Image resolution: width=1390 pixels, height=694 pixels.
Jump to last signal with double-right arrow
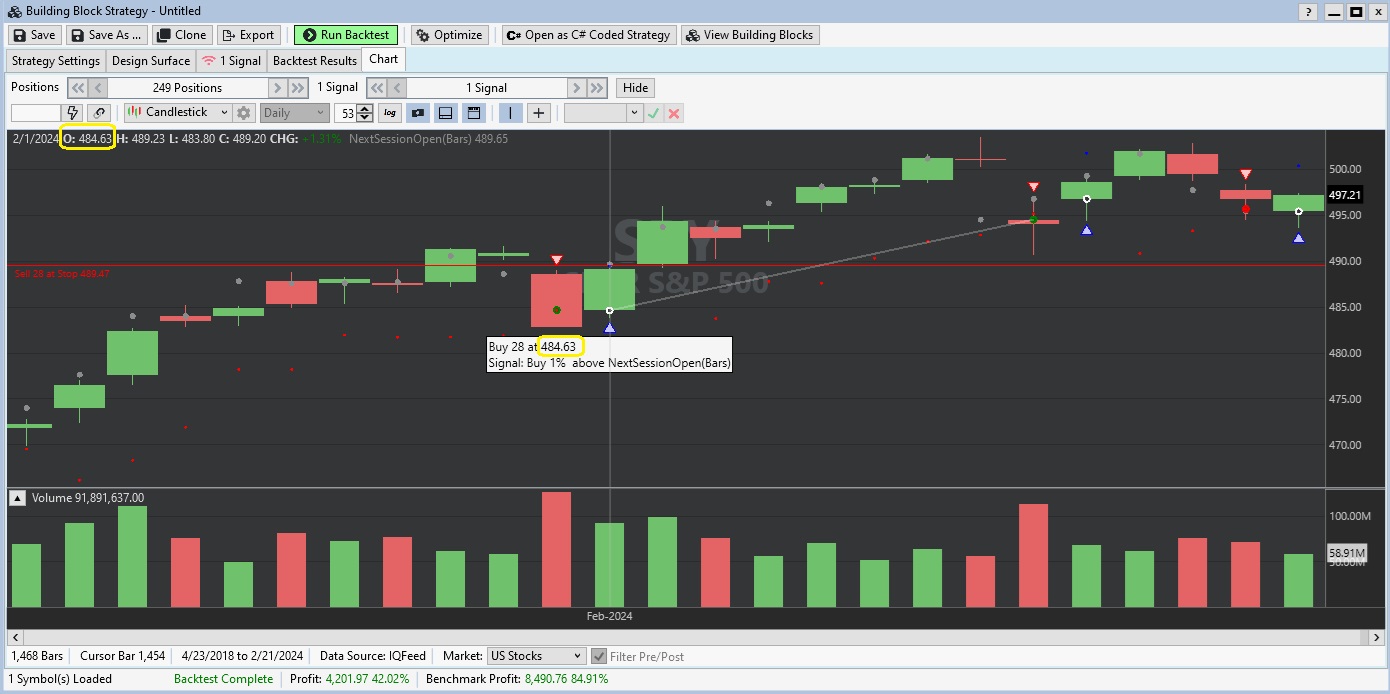click(597, 88)
